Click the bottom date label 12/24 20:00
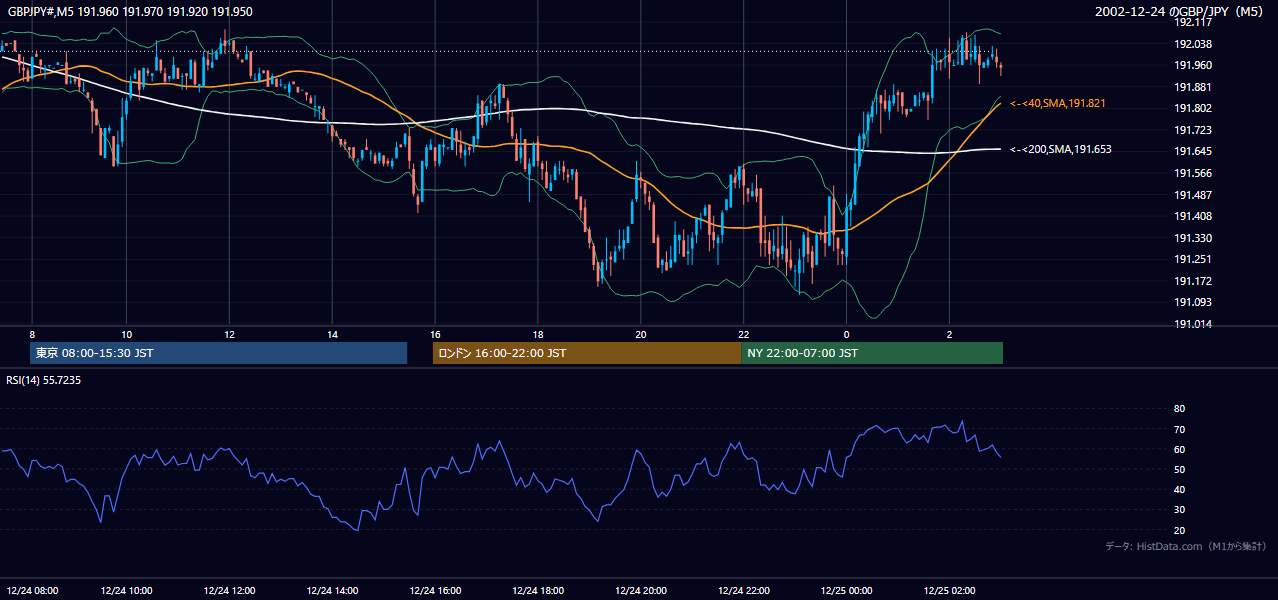Image resolution: width=1278 pixels, height=600 pixels. (641, 591)
